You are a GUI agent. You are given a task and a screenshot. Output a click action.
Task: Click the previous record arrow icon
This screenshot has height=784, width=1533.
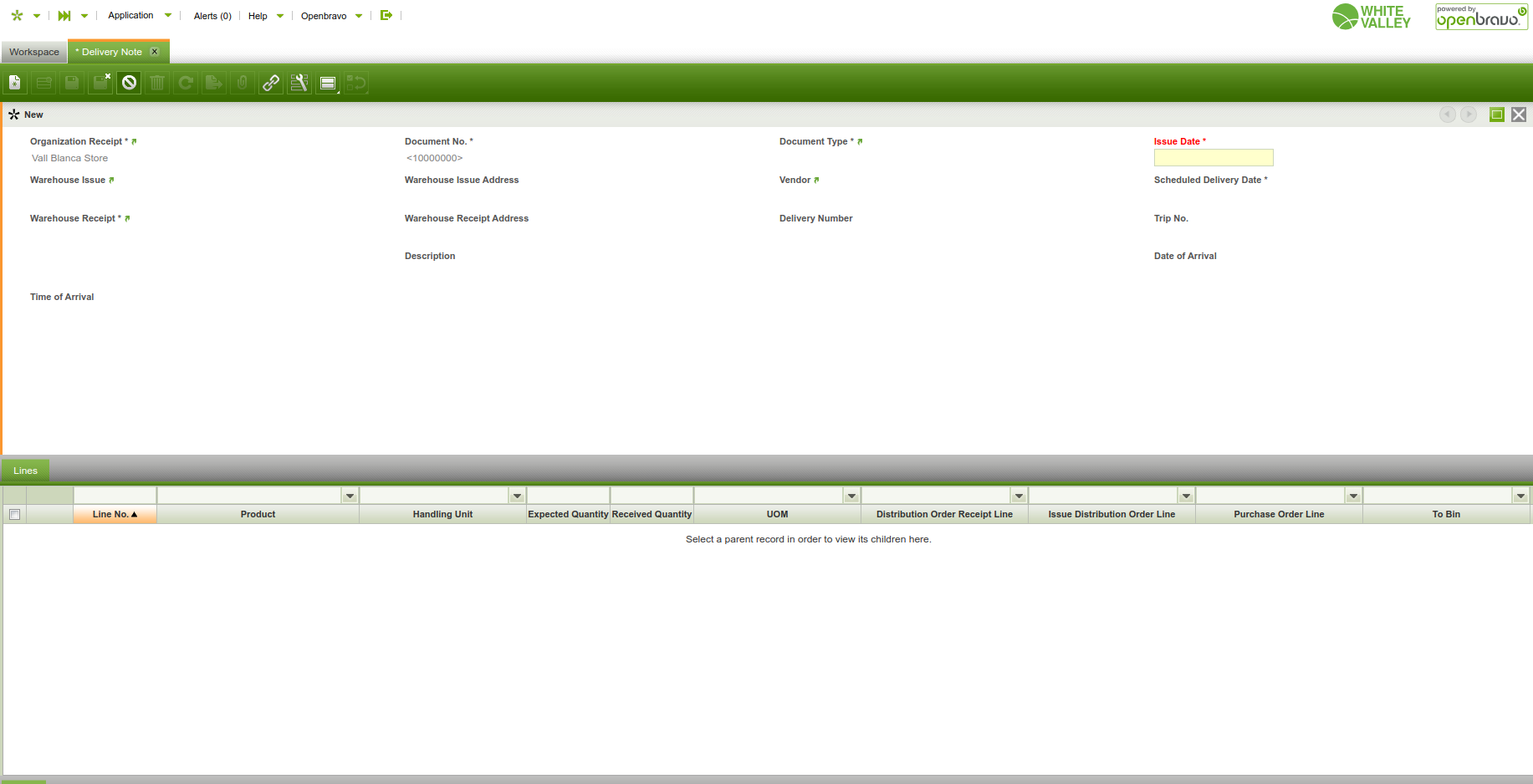[x=1448, y=115]
